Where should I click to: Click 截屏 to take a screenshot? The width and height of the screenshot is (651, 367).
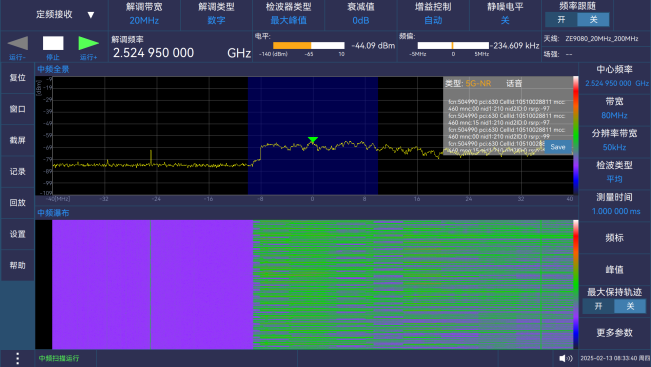(17, 140)
